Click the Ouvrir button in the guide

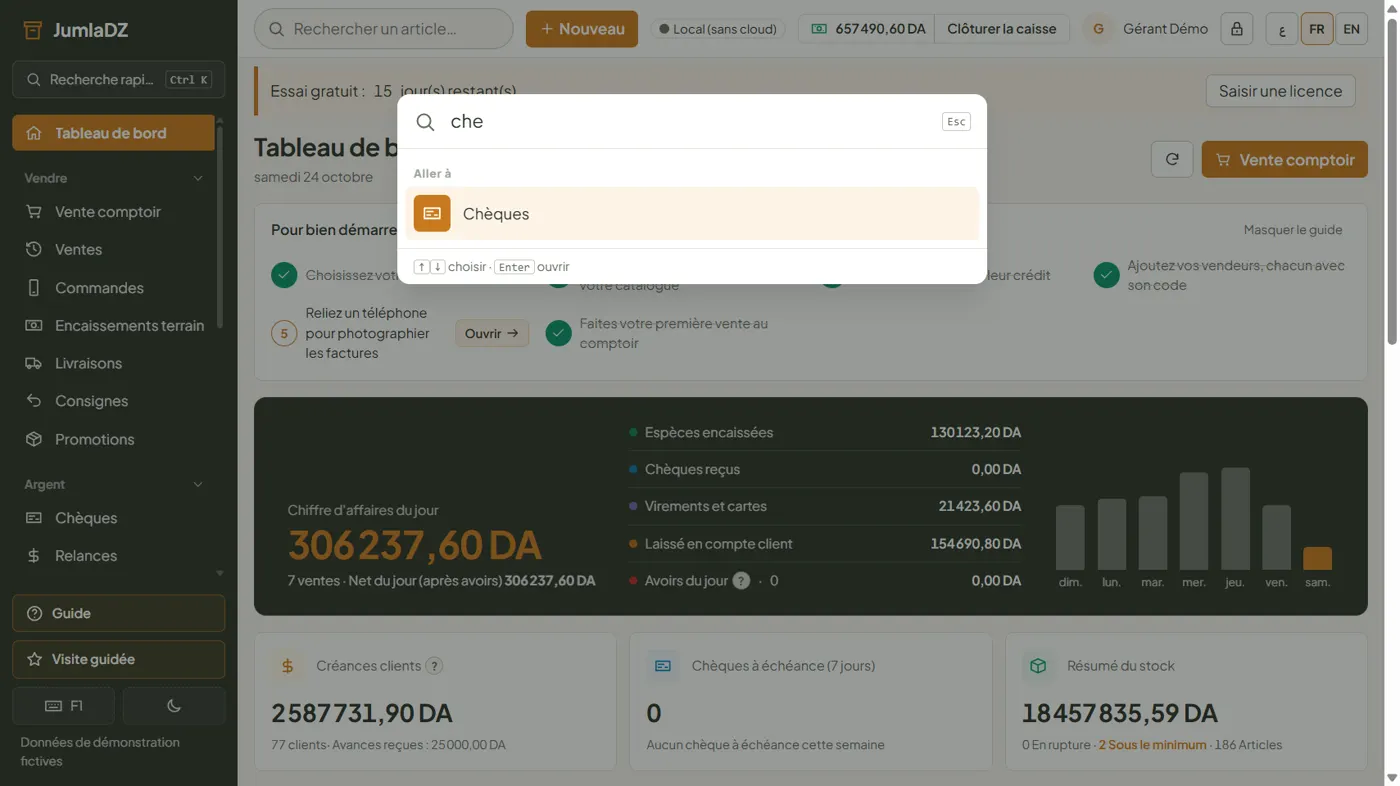coord(492,333)
